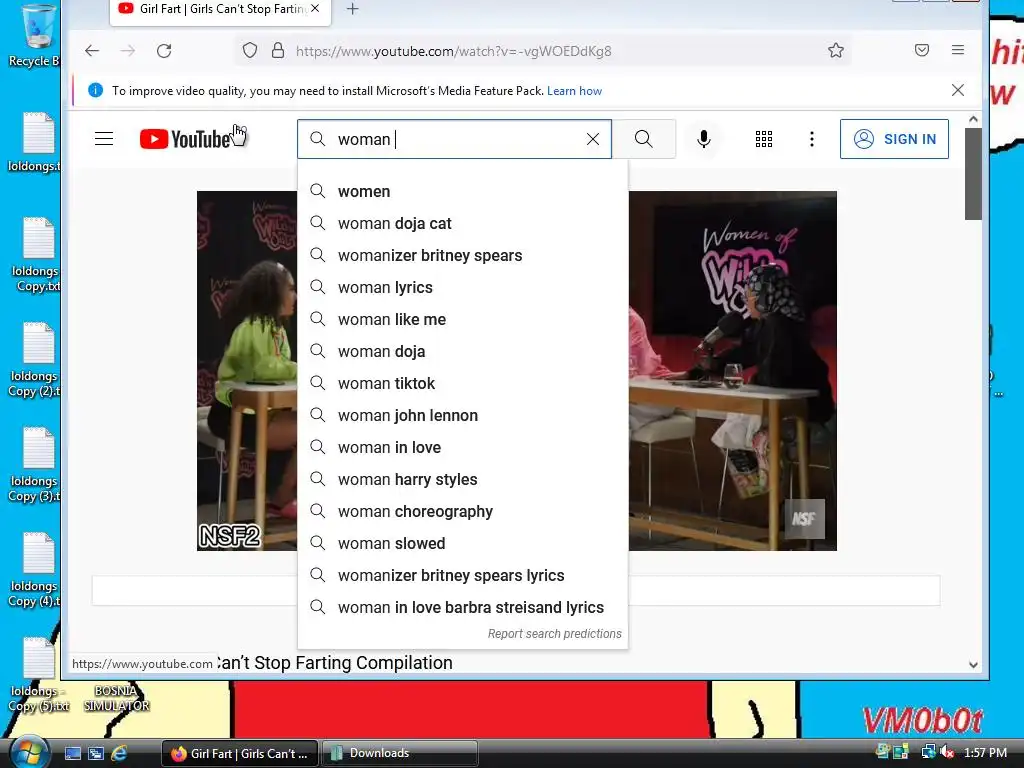Viewport: 1024px width, 768px height.
Task: Choose suggestion "women"
Action: 462,191
